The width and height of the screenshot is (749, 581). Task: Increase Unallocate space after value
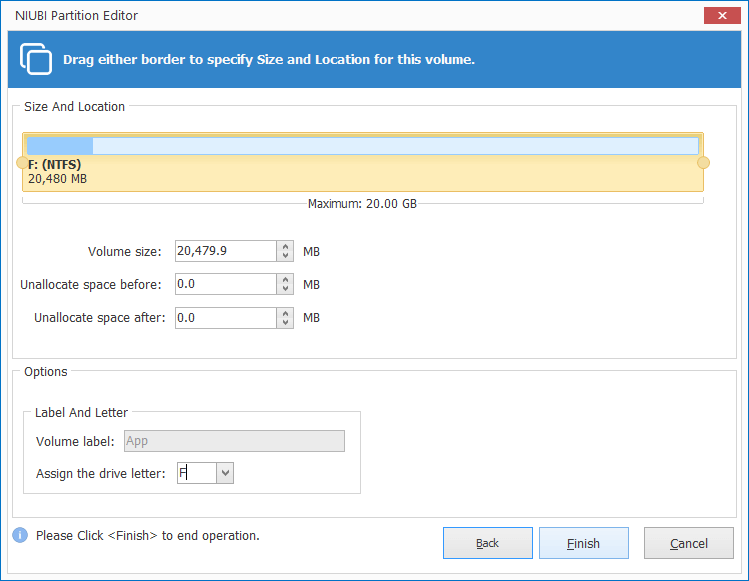click(286, 313)
